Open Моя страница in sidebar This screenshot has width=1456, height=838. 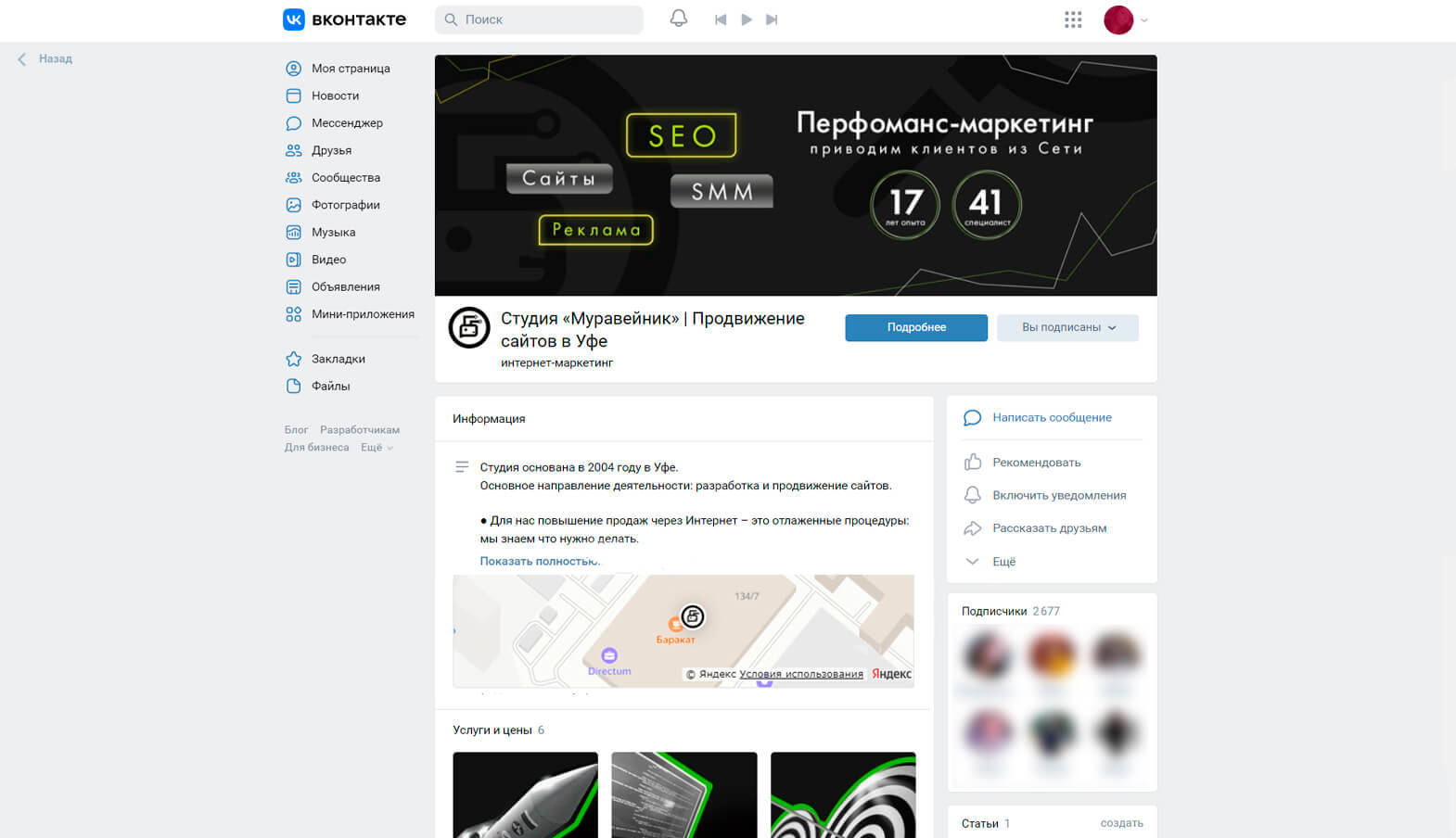coord(351,69)
